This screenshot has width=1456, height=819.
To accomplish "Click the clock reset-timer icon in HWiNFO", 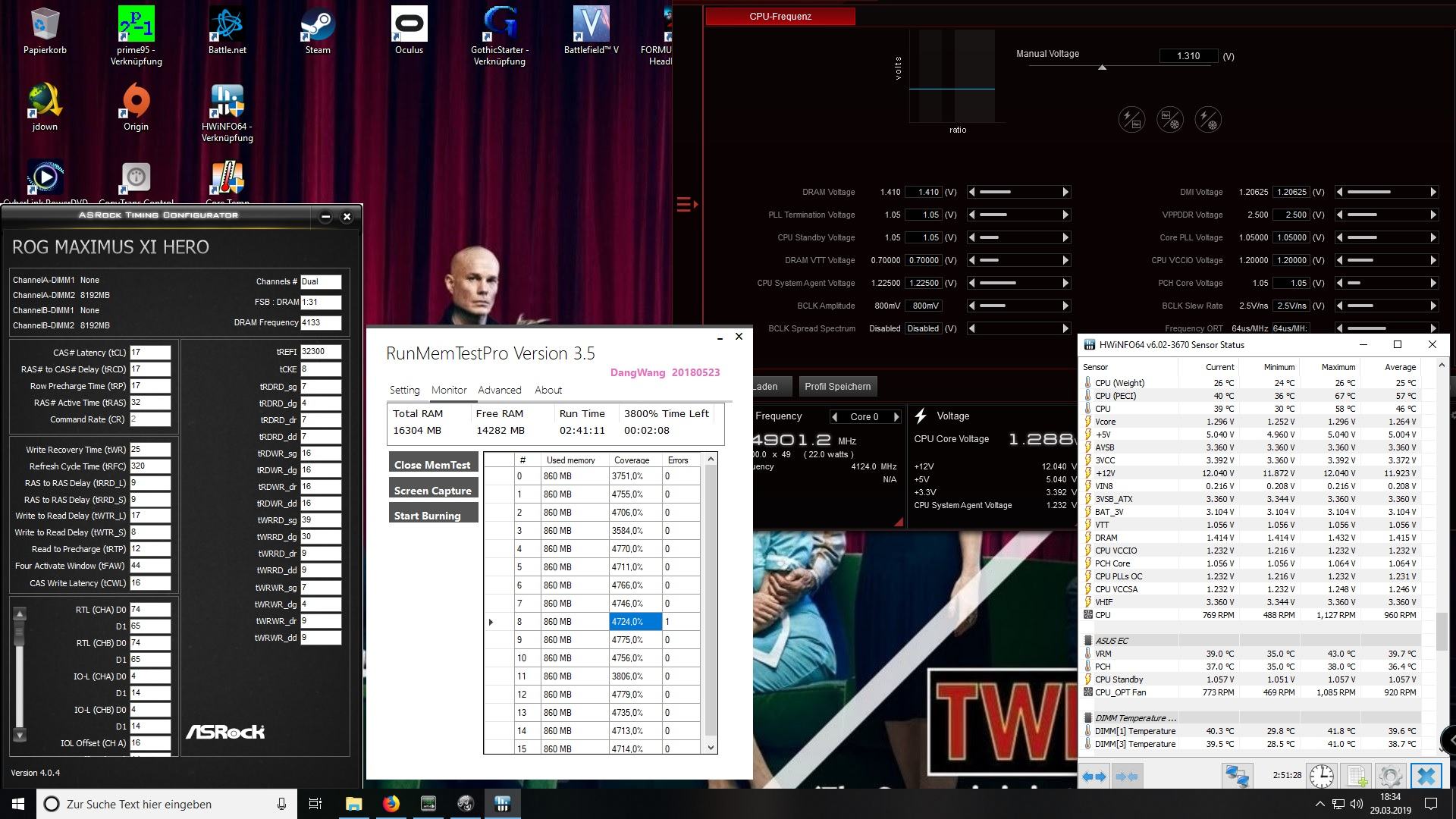I will (1322, 776).
